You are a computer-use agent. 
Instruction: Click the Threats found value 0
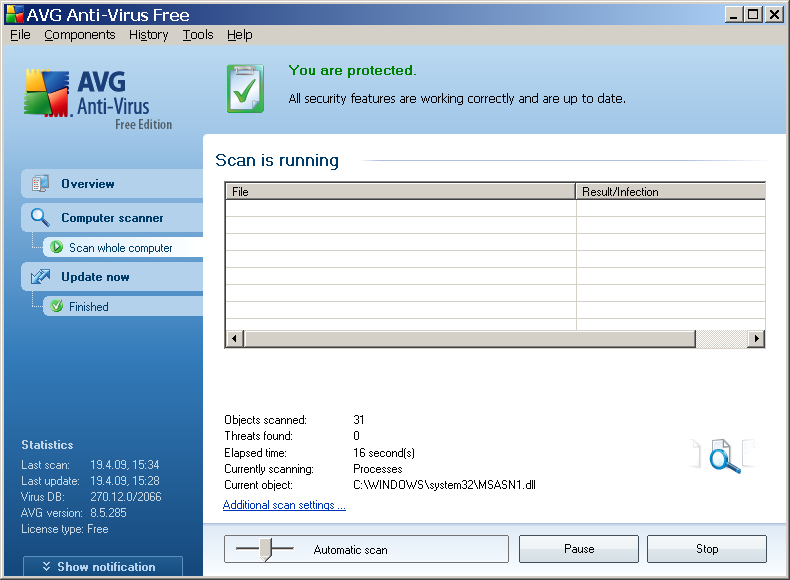pos(356,435)
